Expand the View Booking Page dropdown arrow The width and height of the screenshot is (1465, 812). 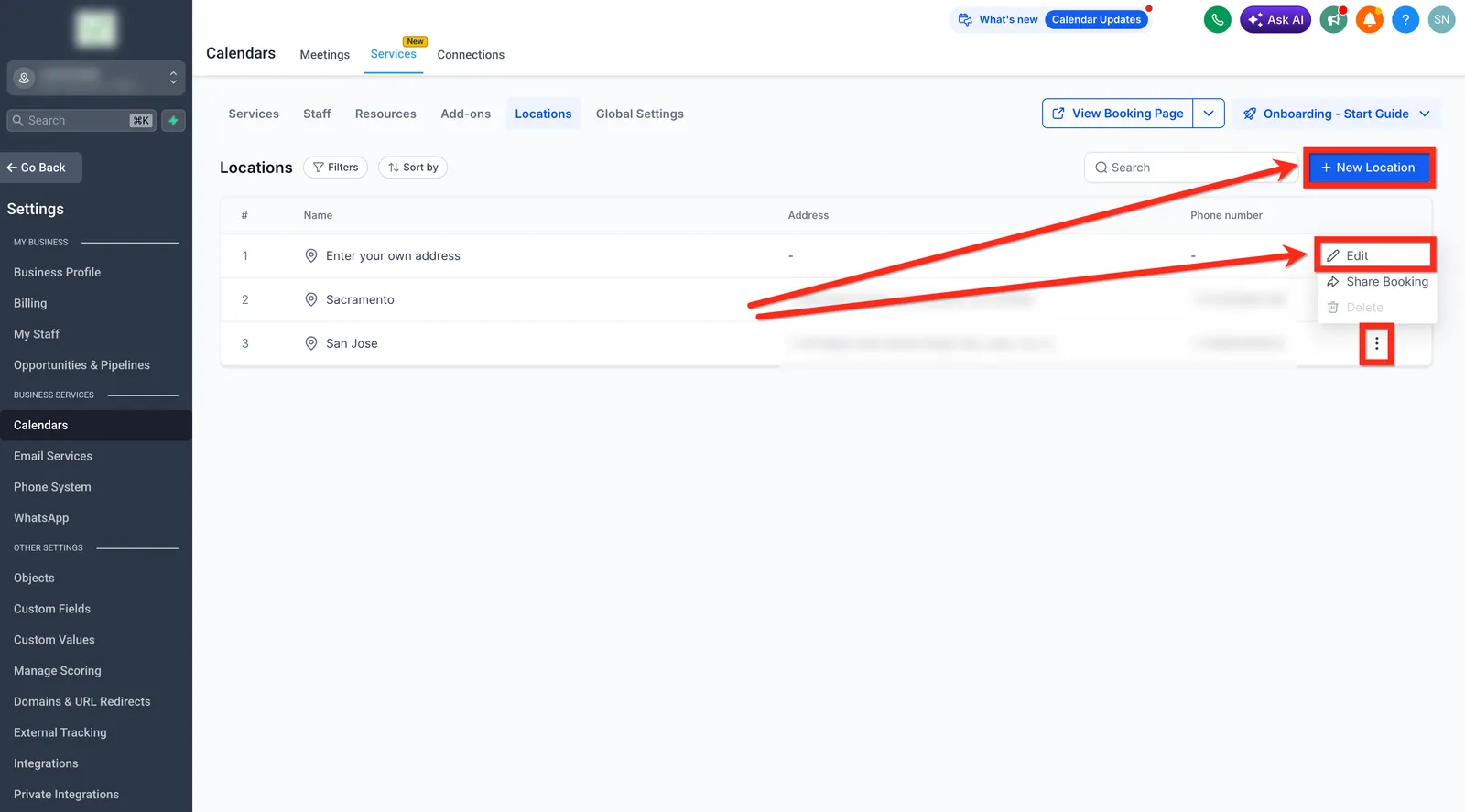tap(1209, 114)
